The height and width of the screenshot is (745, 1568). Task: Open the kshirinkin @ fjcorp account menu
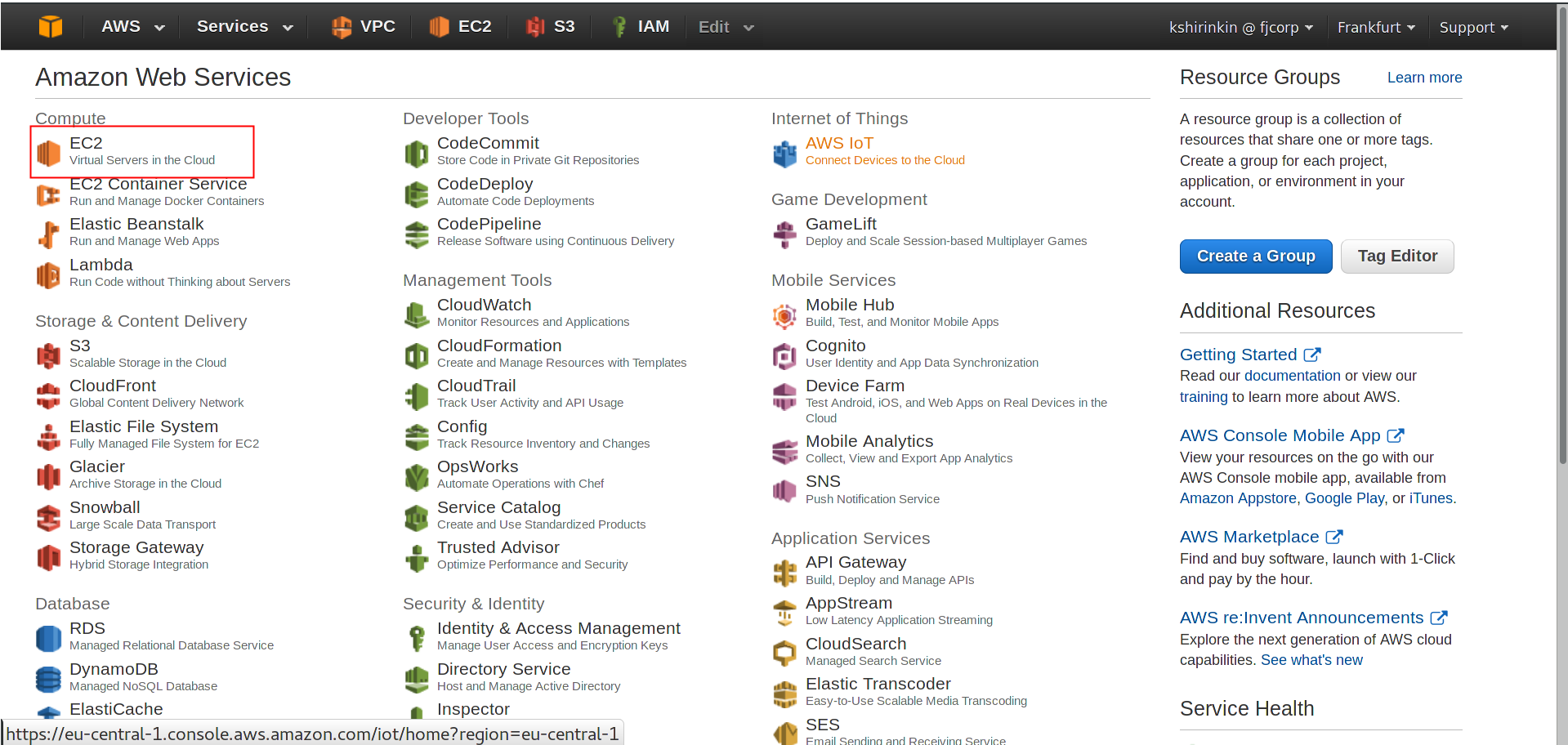(x=1241, y=27)
